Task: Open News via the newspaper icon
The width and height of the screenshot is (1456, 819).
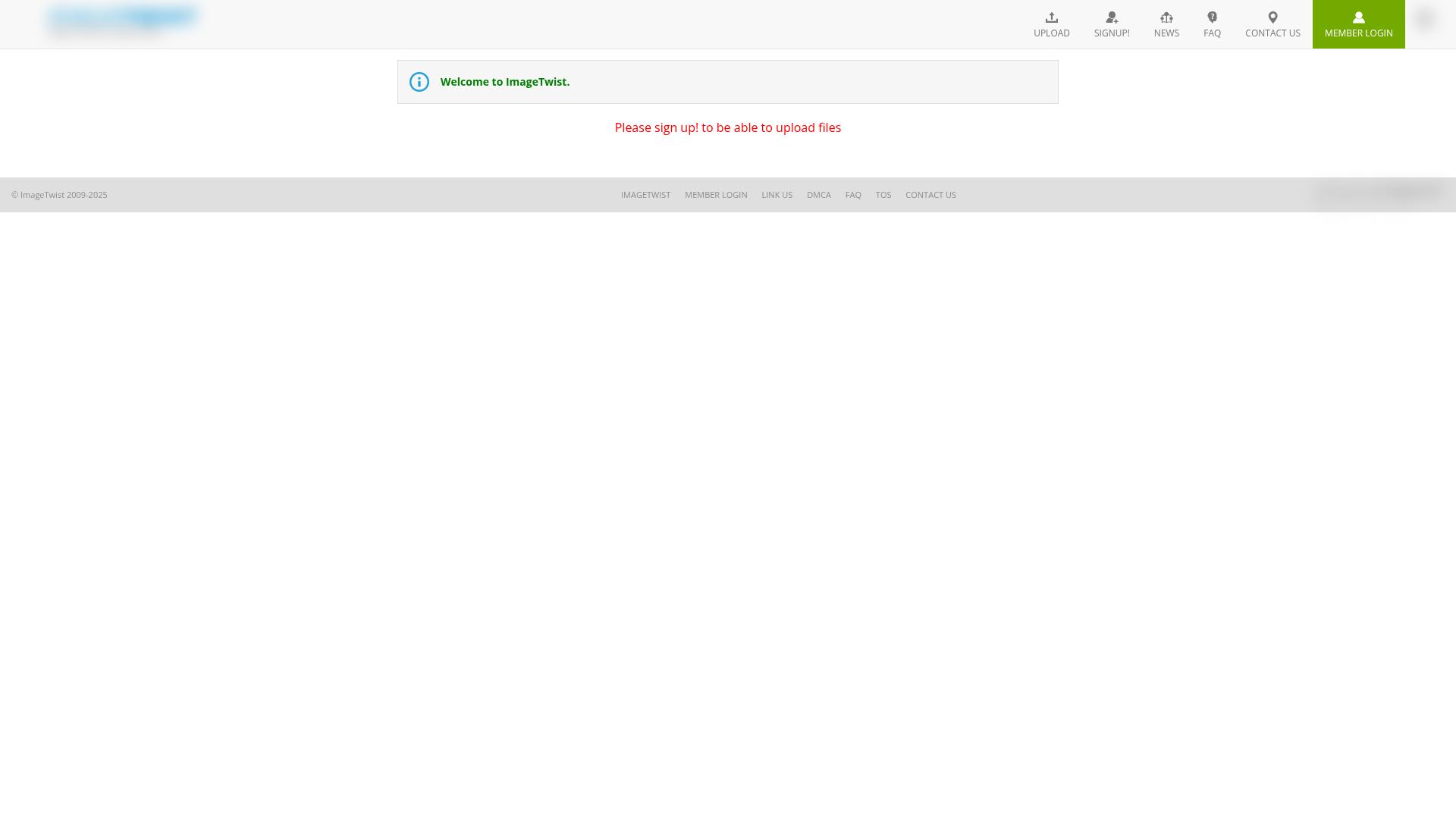Action: 1166,17
